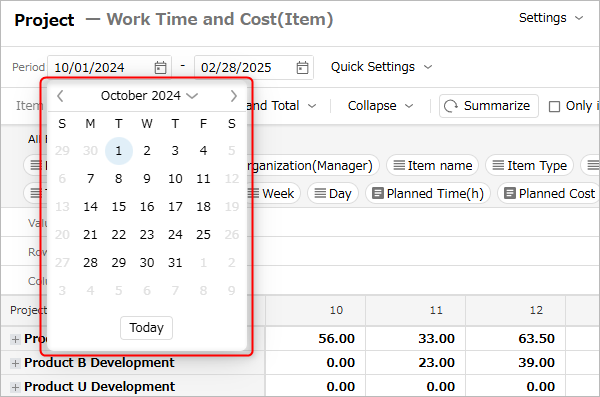Open calendar icon for start date 10/01/2024

click(x=160, y=68)
